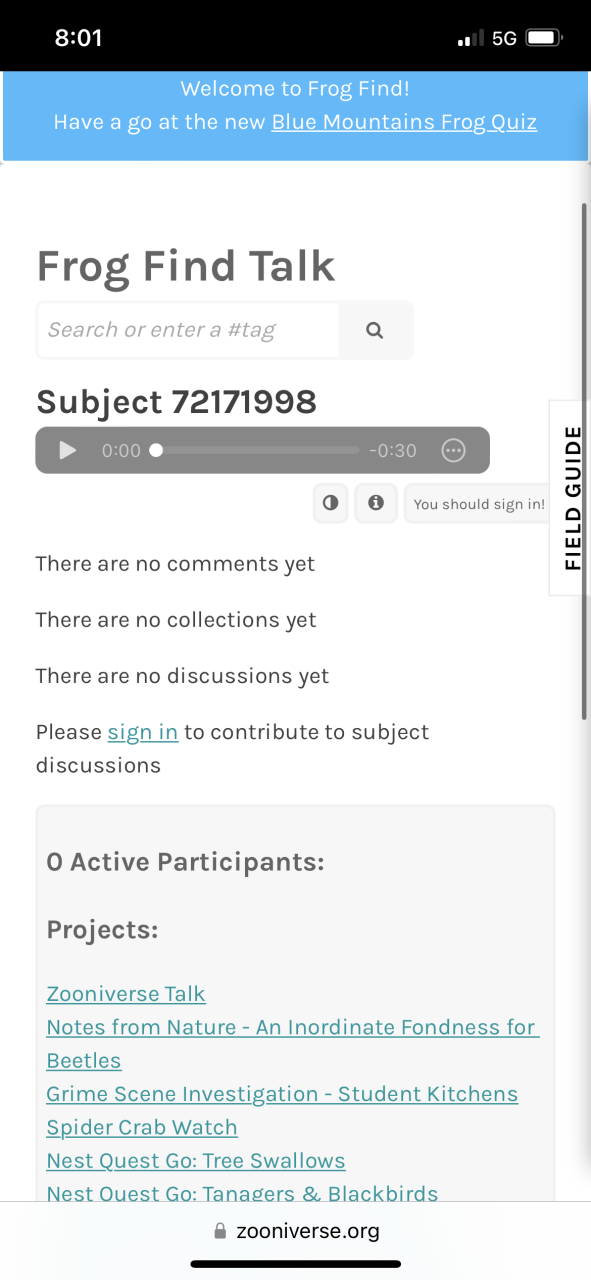Screen dimensions: 591x1280
Task: Open Nest Quest Go: Tree Swallows
Action: [x=196, y=1161]
